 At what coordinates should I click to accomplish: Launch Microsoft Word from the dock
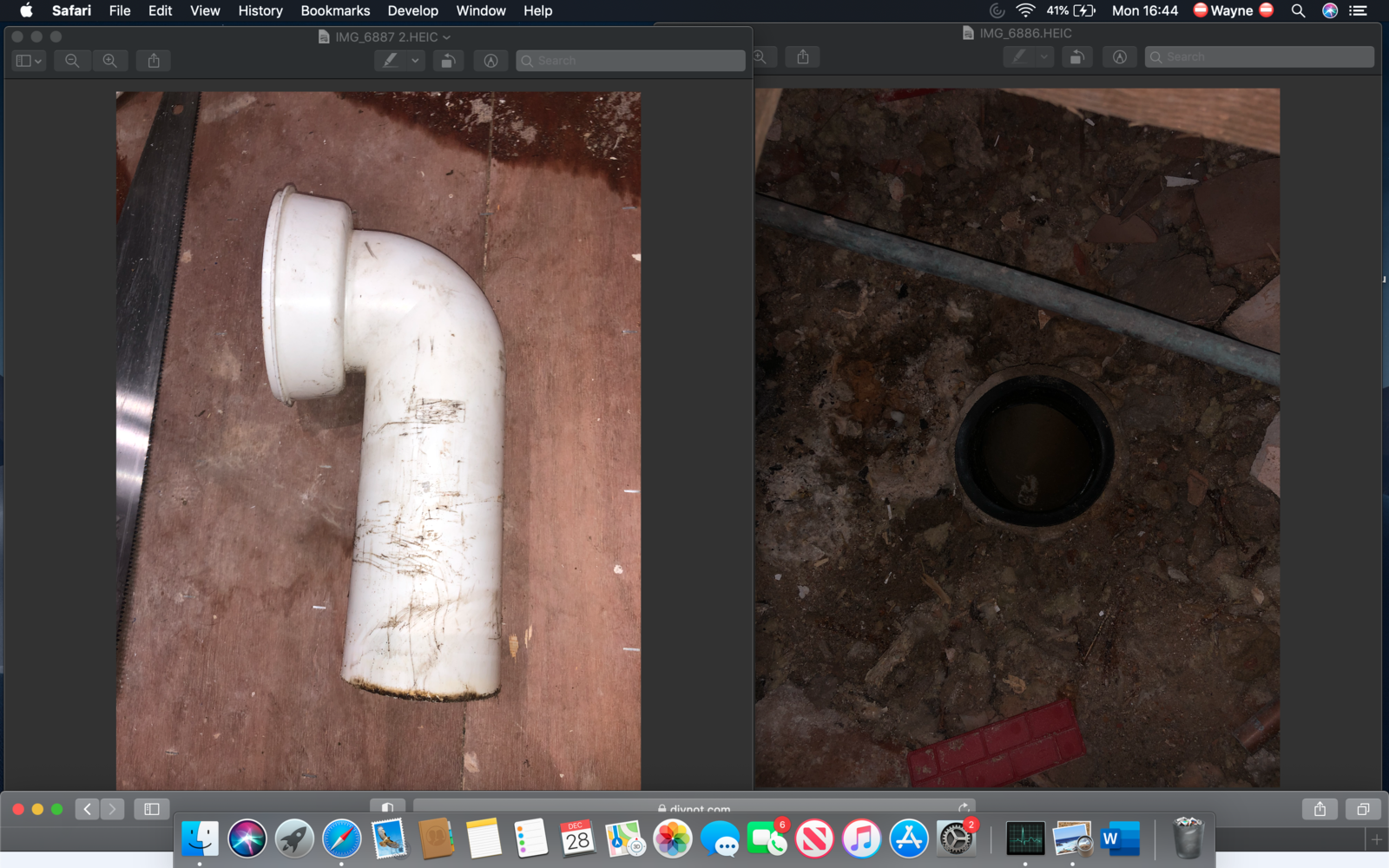[1120, 839]
